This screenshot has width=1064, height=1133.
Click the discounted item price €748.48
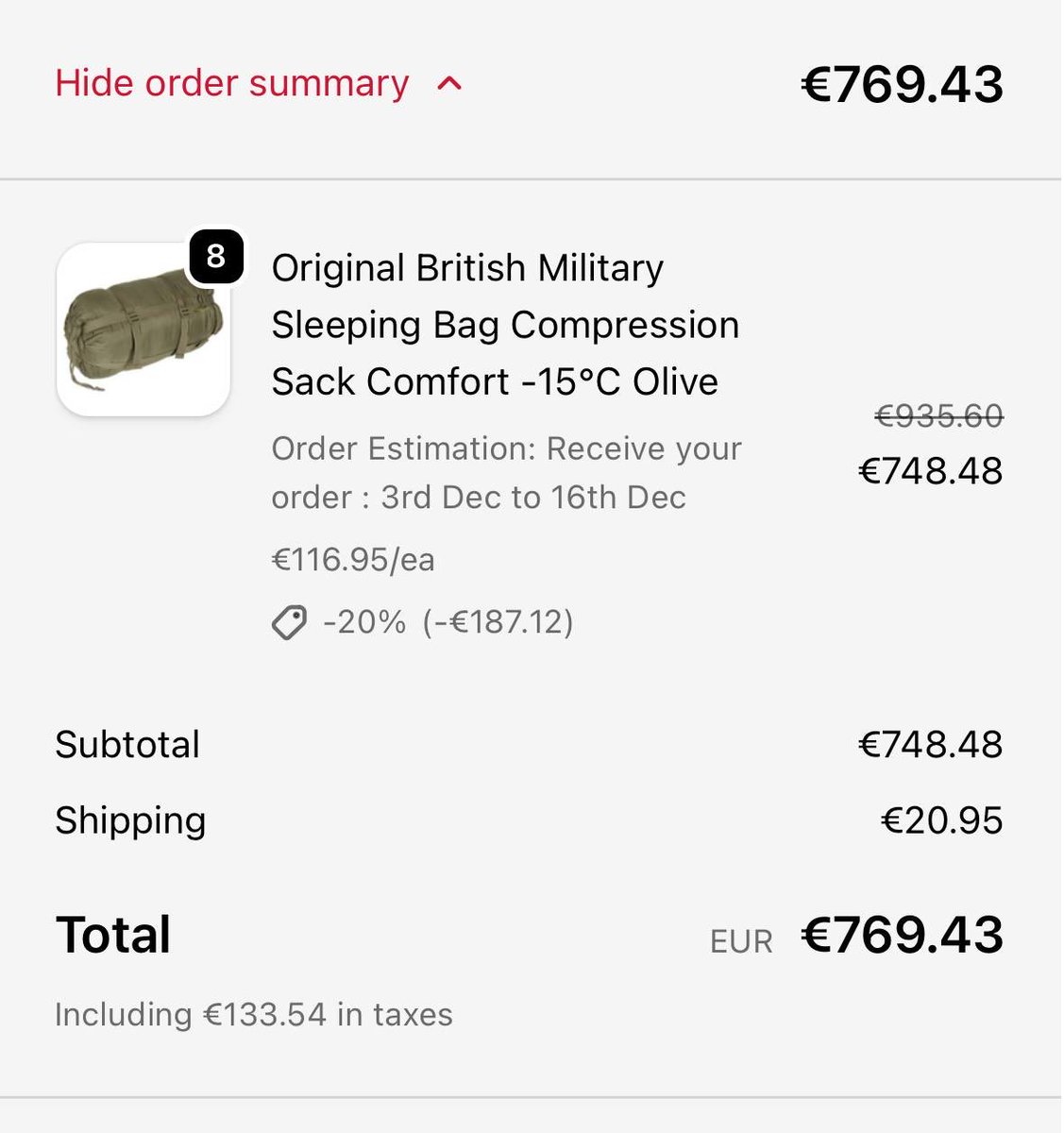[931, 470]
